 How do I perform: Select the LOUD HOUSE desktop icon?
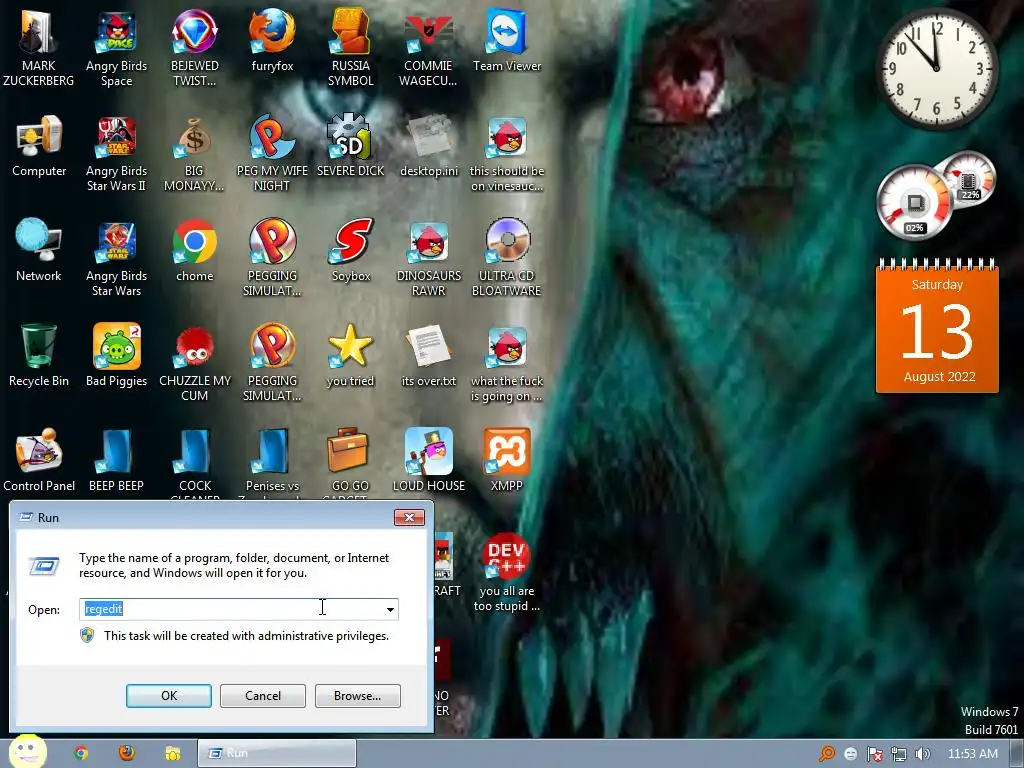(429, 460)
